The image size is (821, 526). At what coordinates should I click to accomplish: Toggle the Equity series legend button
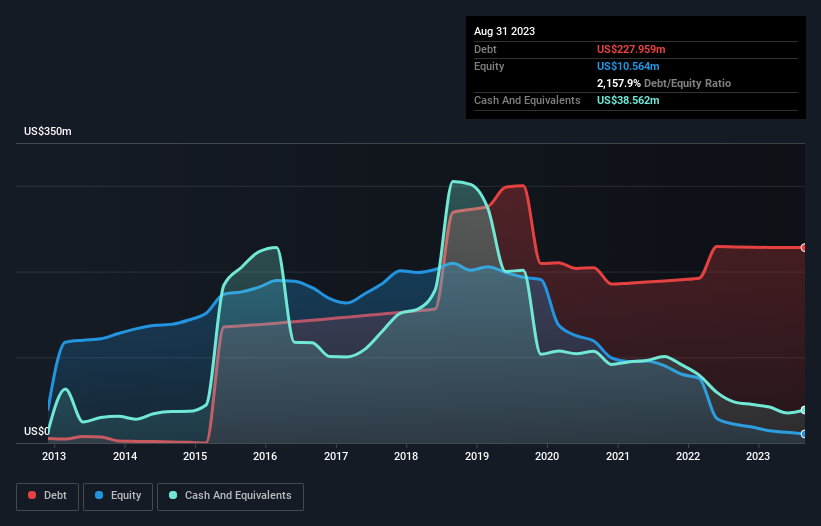(118, 496)
